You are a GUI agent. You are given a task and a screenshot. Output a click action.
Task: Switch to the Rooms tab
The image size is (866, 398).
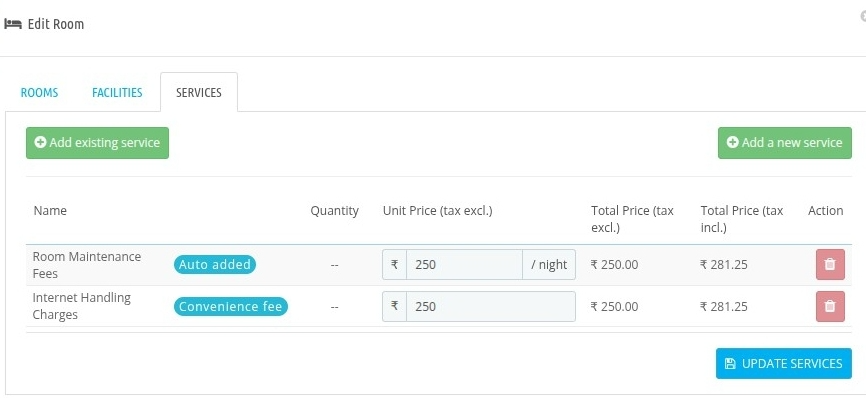tap(39, 92)
